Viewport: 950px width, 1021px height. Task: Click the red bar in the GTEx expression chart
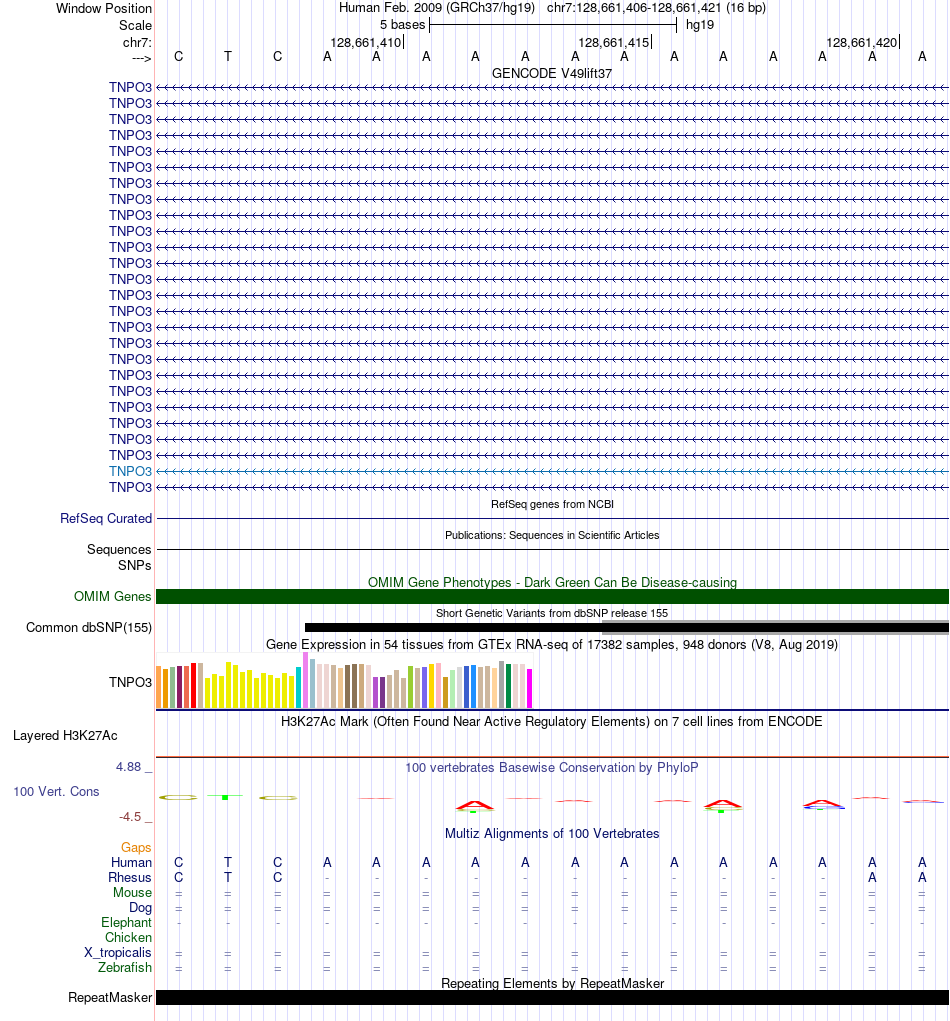(193, 685)
